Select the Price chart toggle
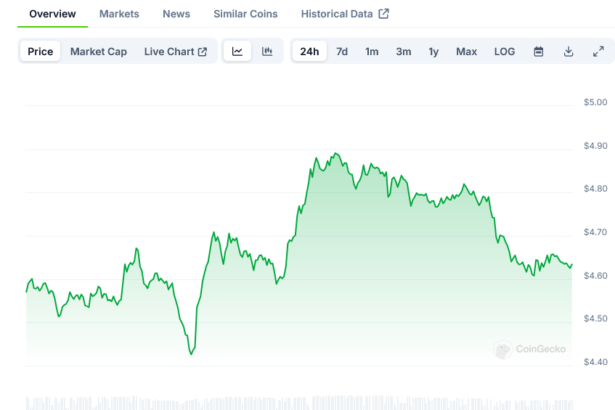 pyautogui.click(x=41, y=51)
